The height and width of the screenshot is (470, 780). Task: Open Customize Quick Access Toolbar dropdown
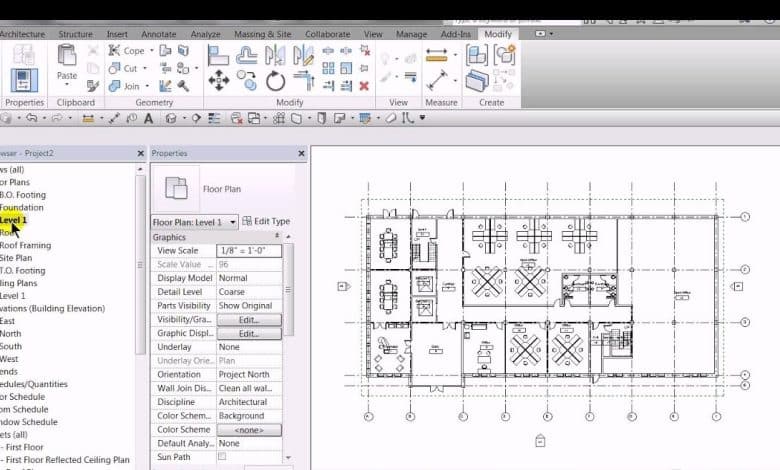pos(422,118)
